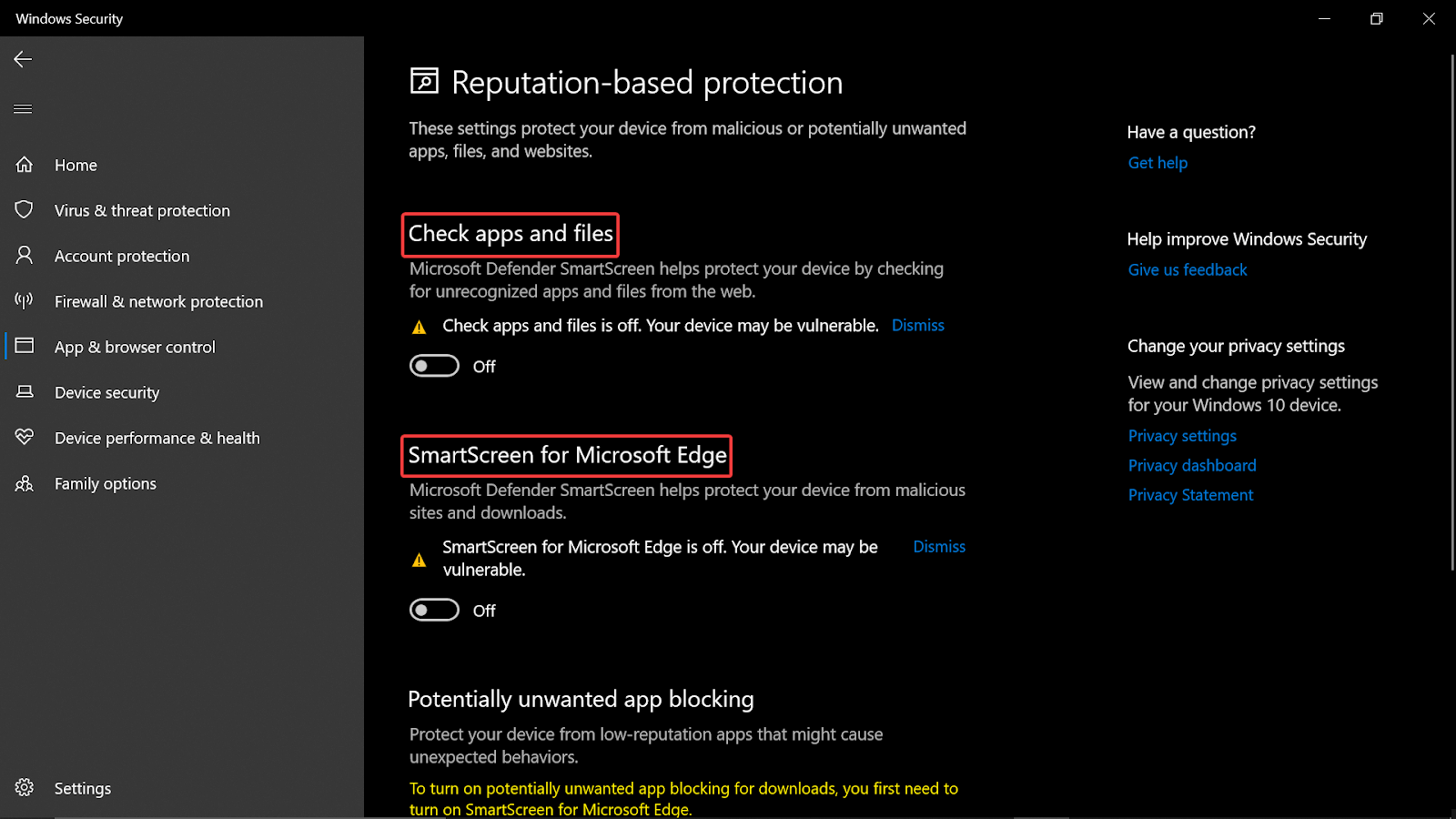This screenshot has width=1456, height=819.
Task: Click the back arrow at top left
Action: 23,59
